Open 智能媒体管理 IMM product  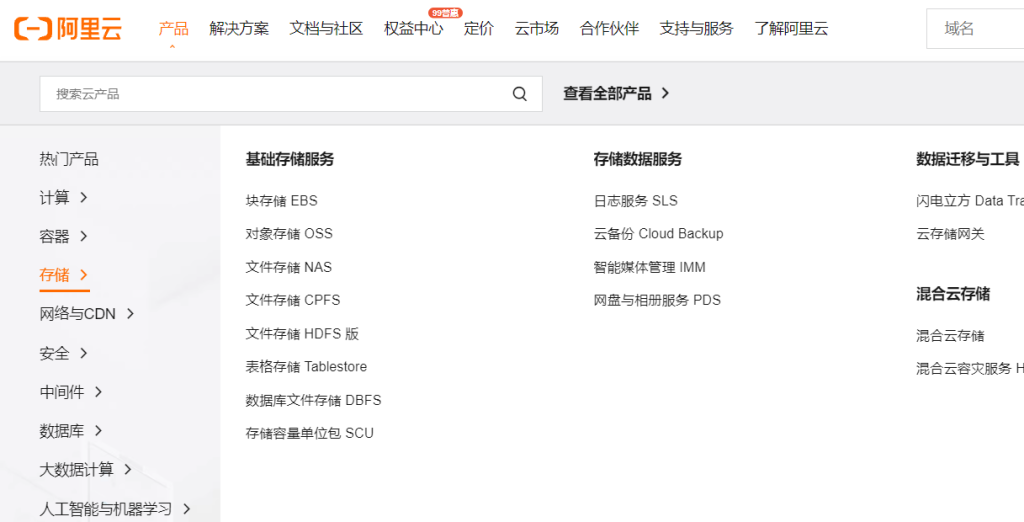[x=650, y=267]
